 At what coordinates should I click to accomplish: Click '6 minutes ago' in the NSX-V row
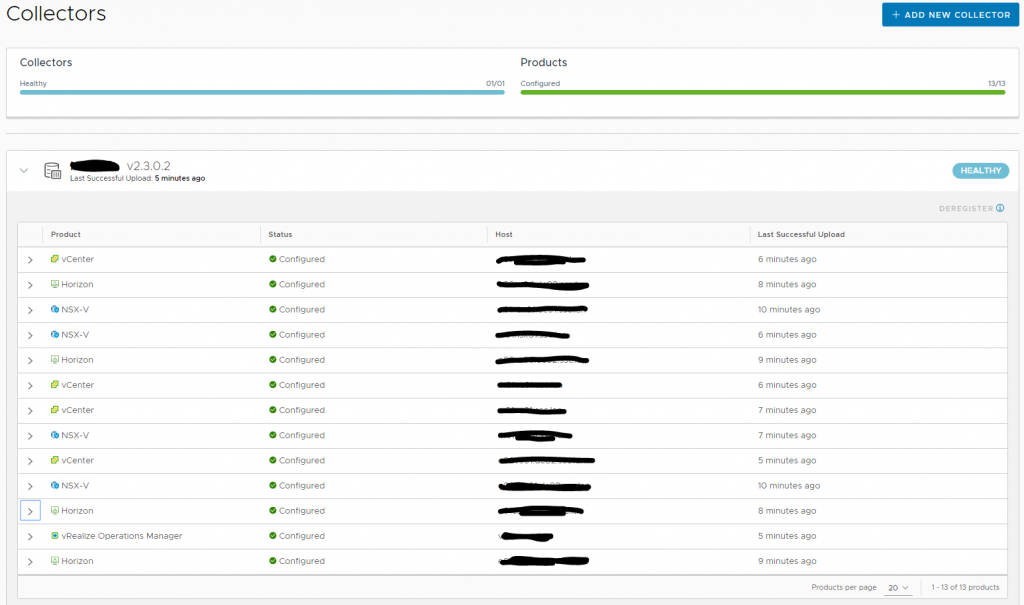(787, 335)
